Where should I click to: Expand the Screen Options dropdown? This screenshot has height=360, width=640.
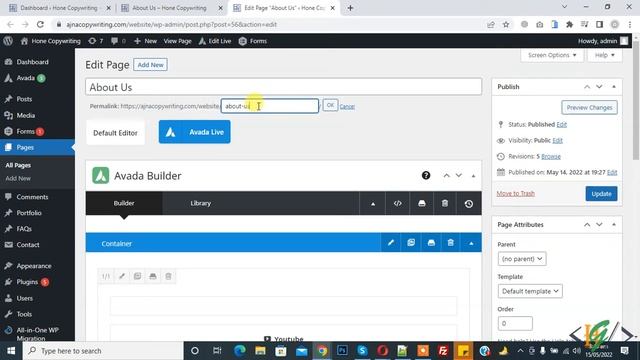click(552, 55)
